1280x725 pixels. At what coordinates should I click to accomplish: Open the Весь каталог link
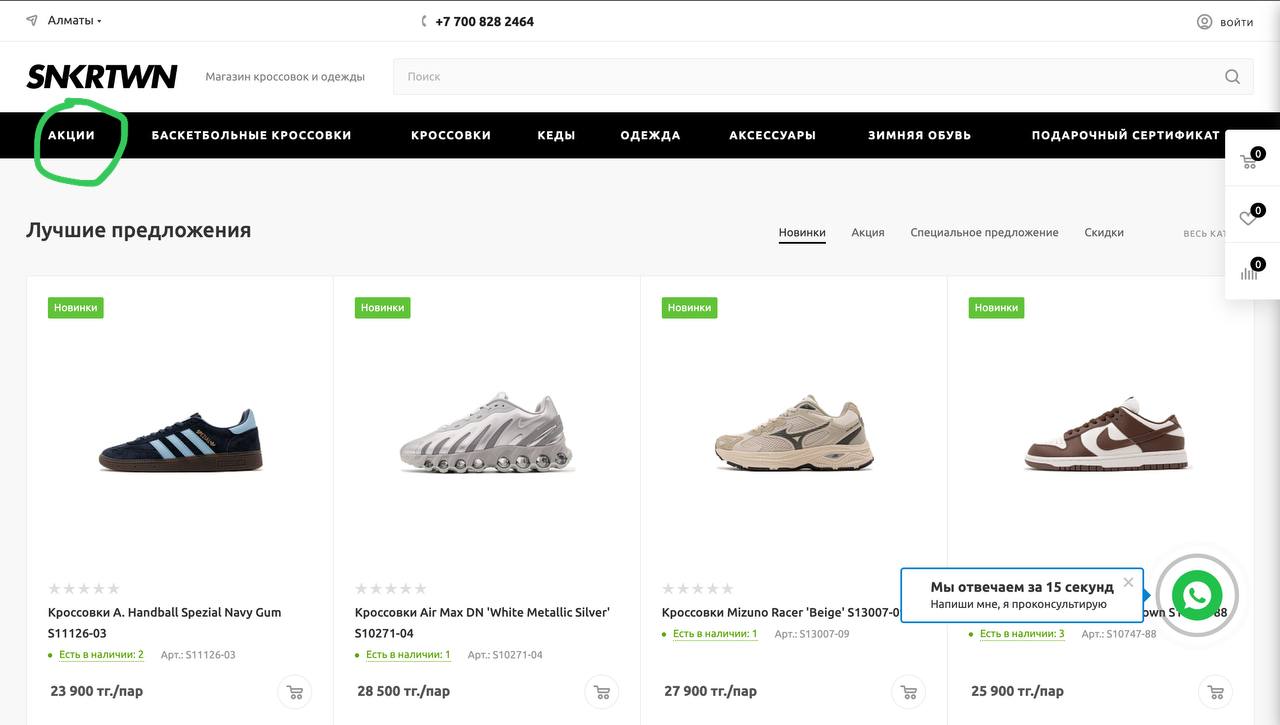click(1205, 233)
